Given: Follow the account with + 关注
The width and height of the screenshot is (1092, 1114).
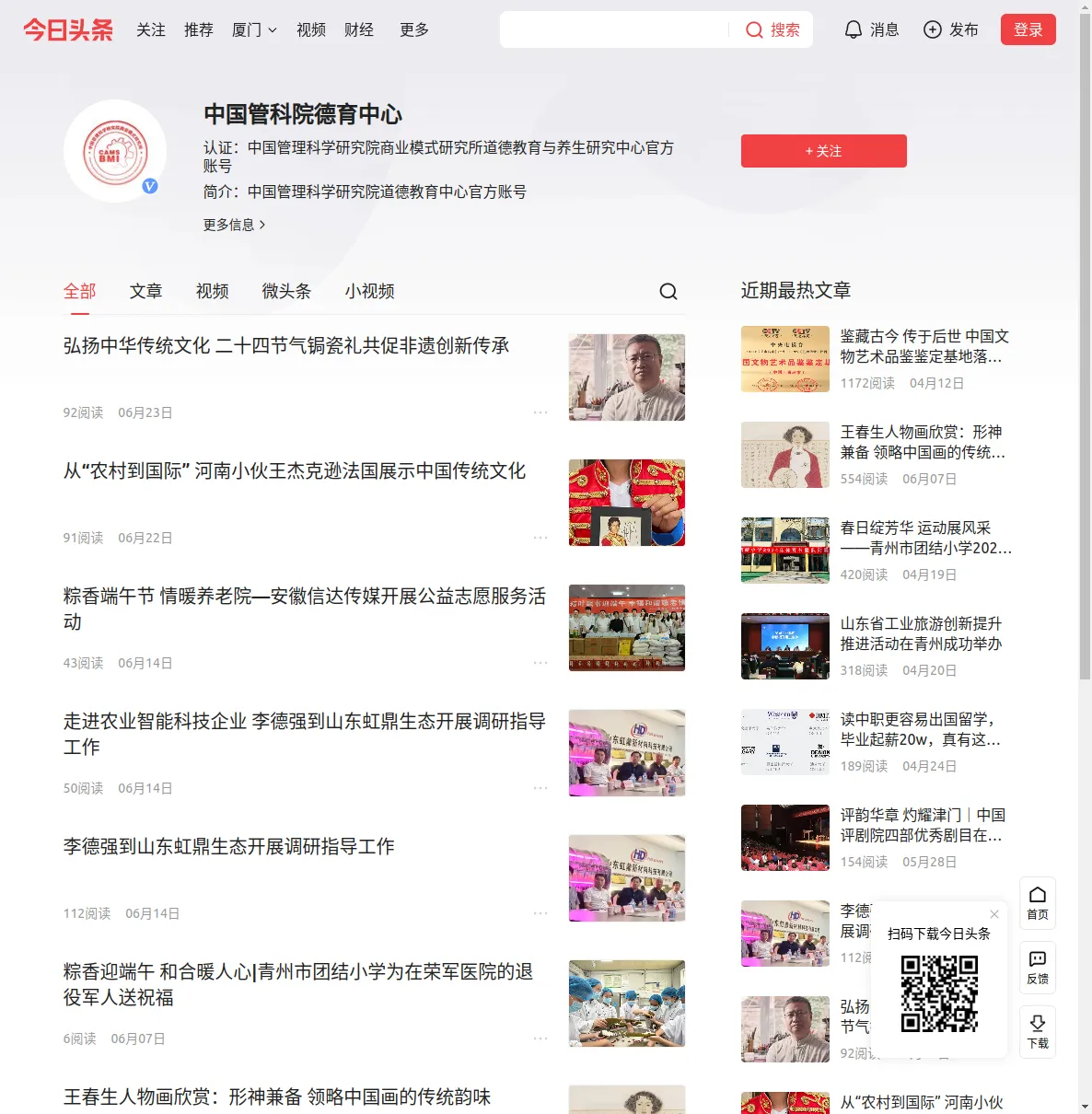Looking at the screenshot, I should [824, 151].
